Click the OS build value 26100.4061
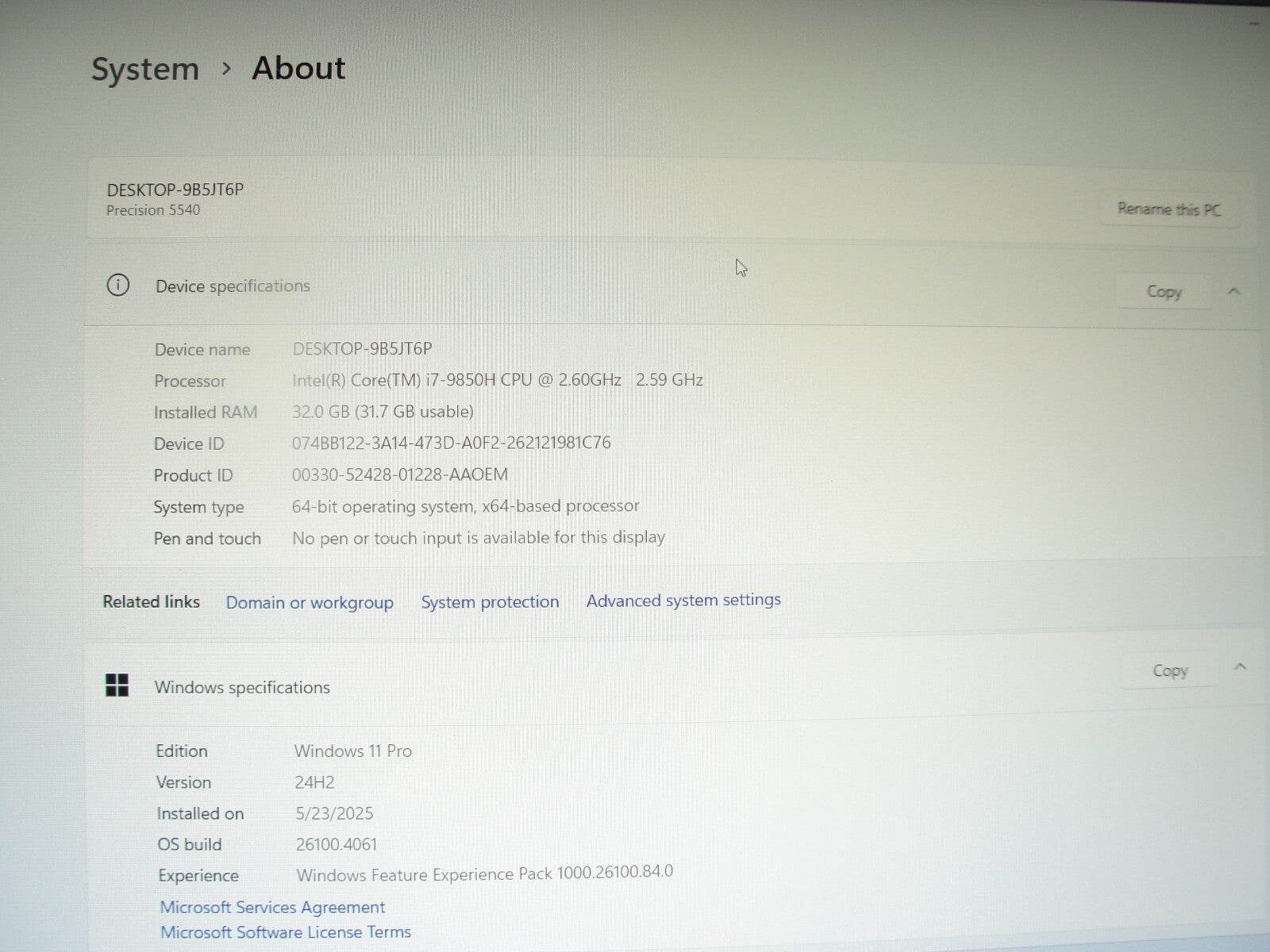The width and height of the screenshot is (1270, 952). click(x=336, y=844)
